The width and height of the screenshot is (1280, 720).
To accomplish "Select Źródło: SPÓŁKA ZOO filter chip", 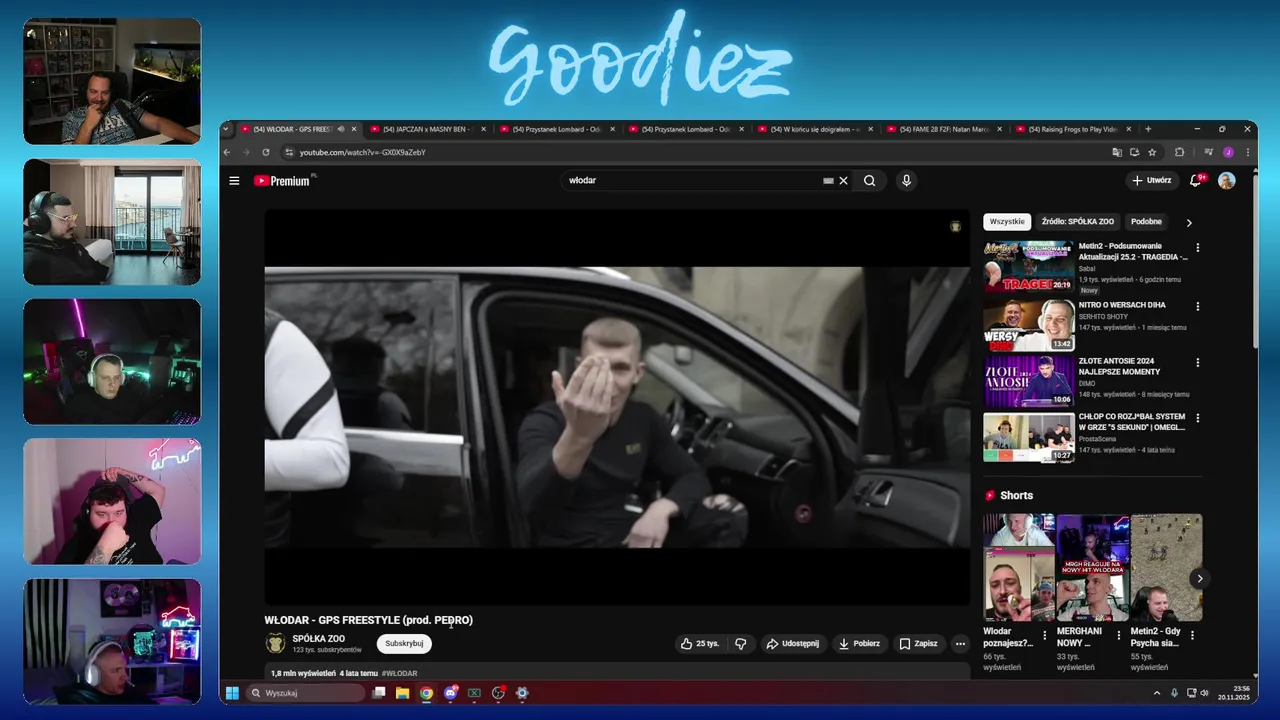I will pos(1077,222).
